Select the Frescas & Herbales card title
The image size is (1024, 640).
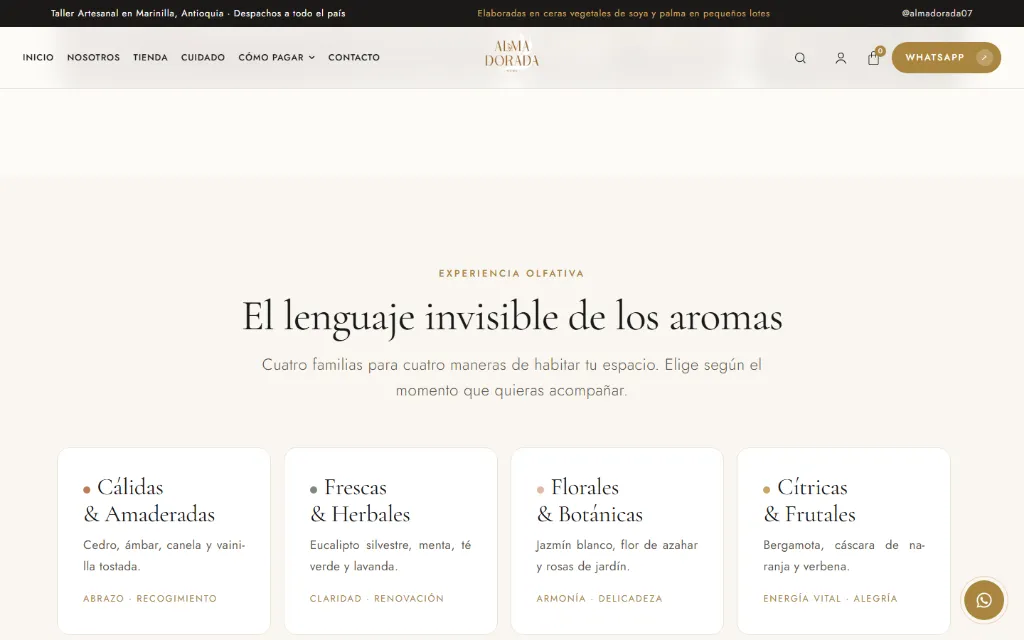(x=360, y=500)
